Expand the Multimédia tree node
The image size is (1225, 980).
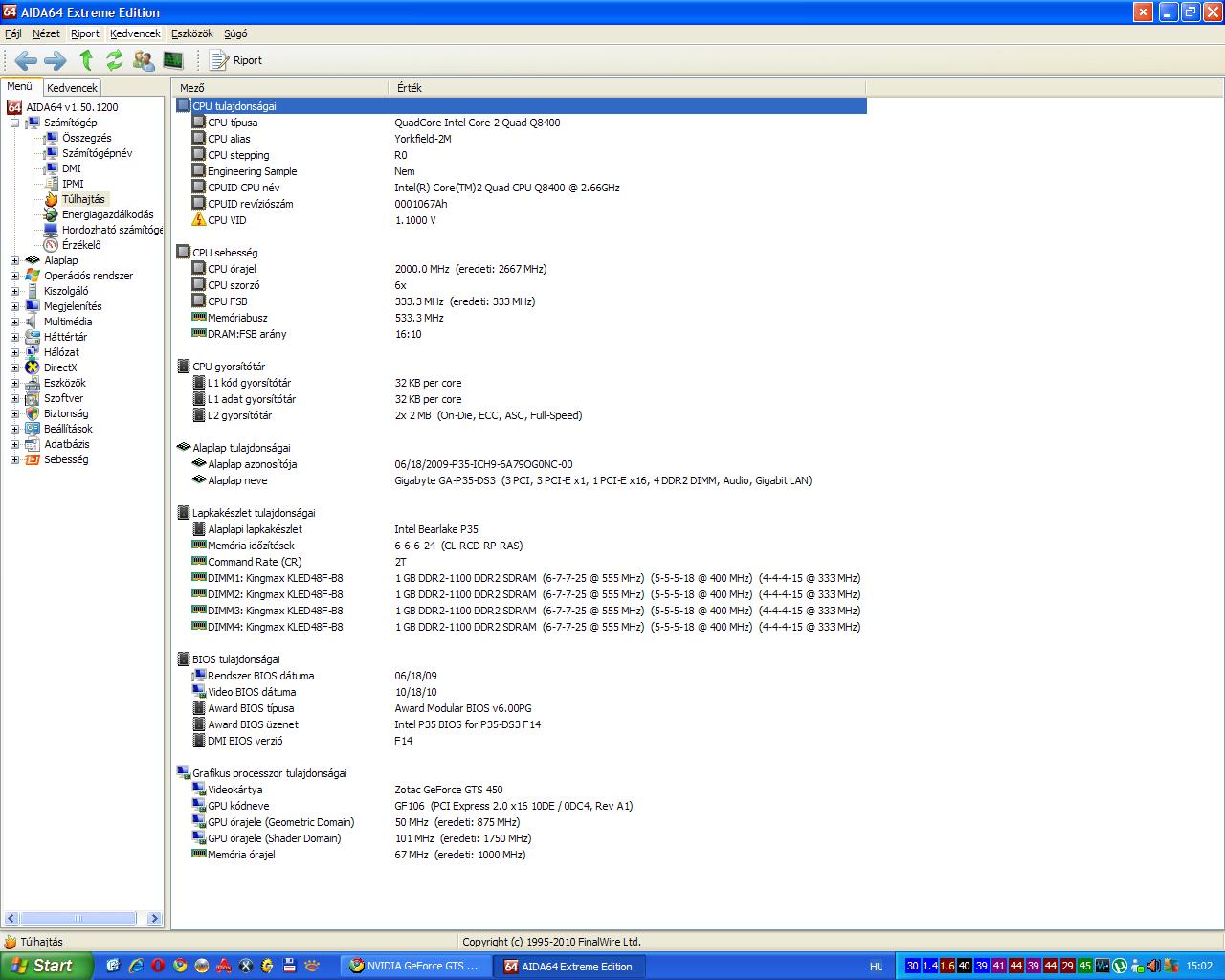(14, 322)
